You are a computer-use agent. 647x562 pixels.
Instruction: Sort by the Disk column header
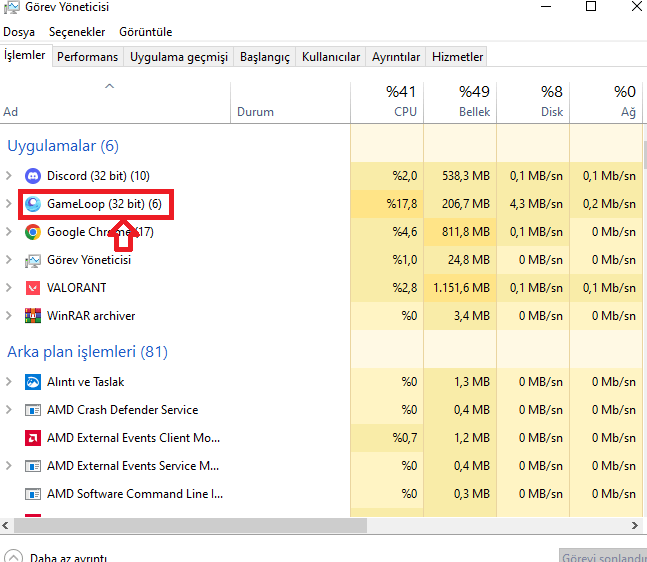533,102
